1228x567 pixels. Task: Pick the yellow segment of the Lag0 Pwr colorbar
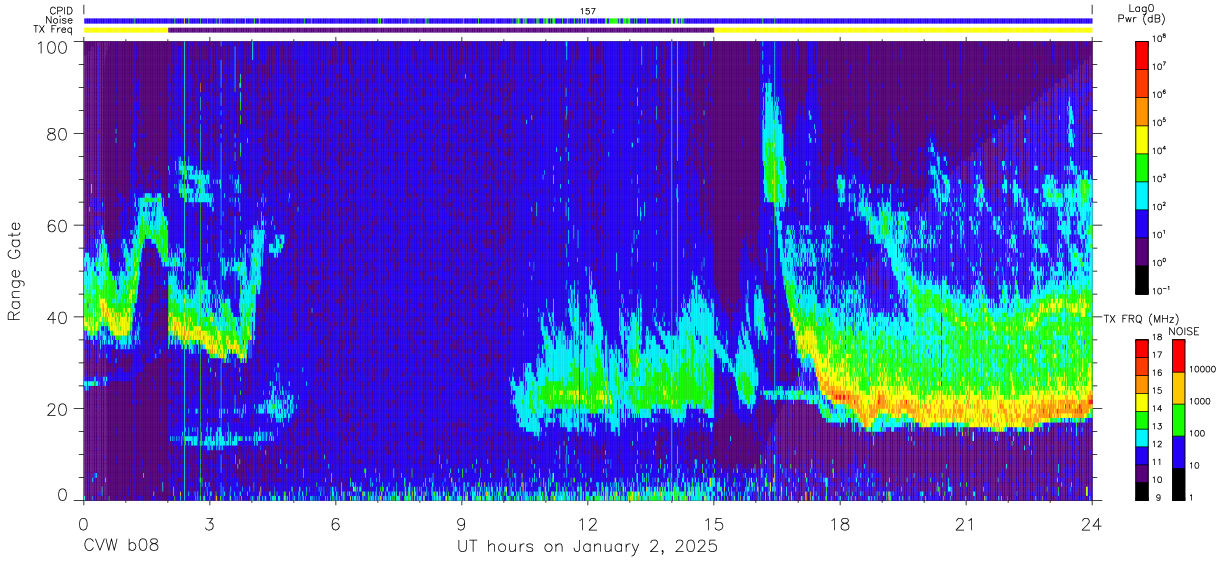(1143, 138)
